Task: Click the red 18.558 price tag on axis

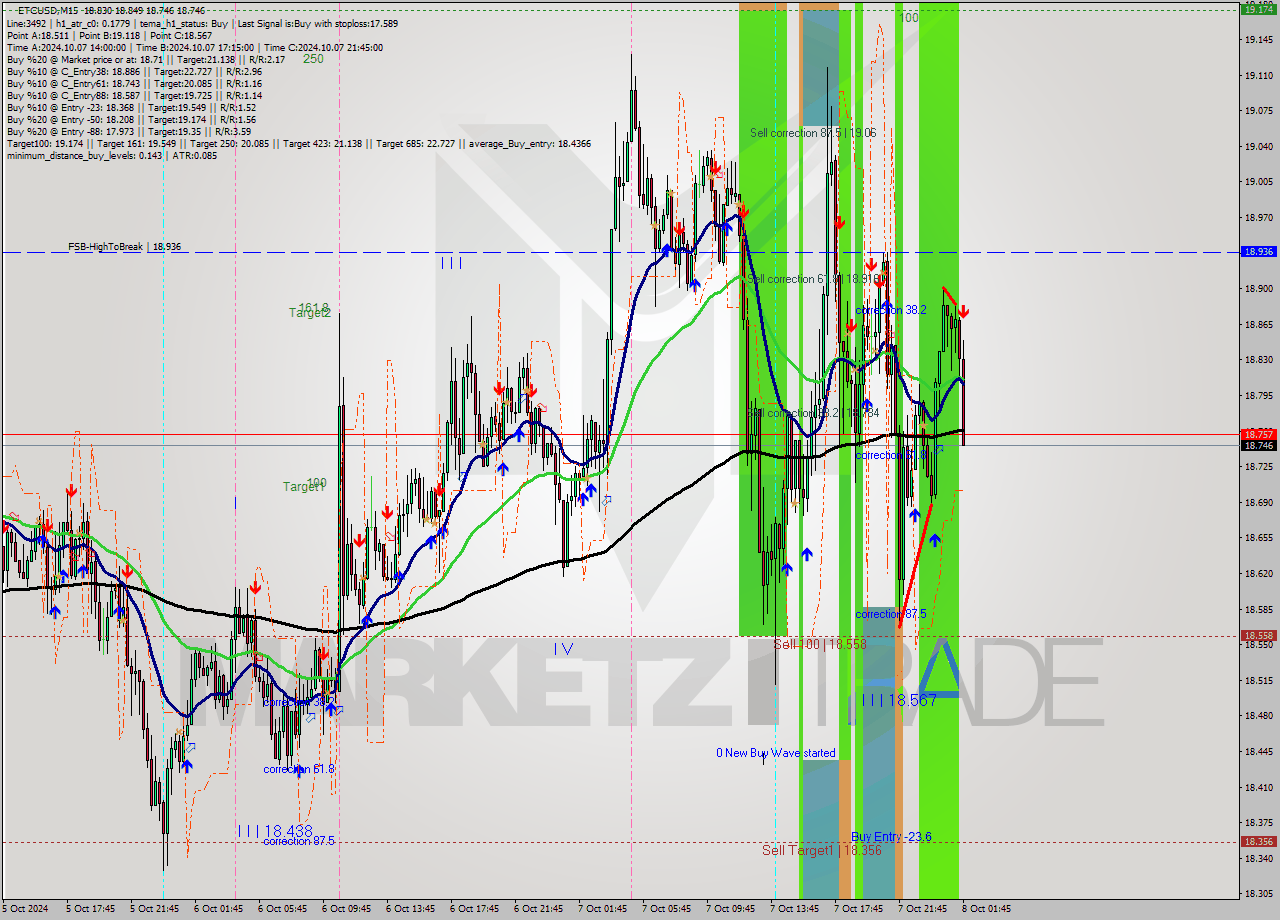Action: [x=1258, y=636]
